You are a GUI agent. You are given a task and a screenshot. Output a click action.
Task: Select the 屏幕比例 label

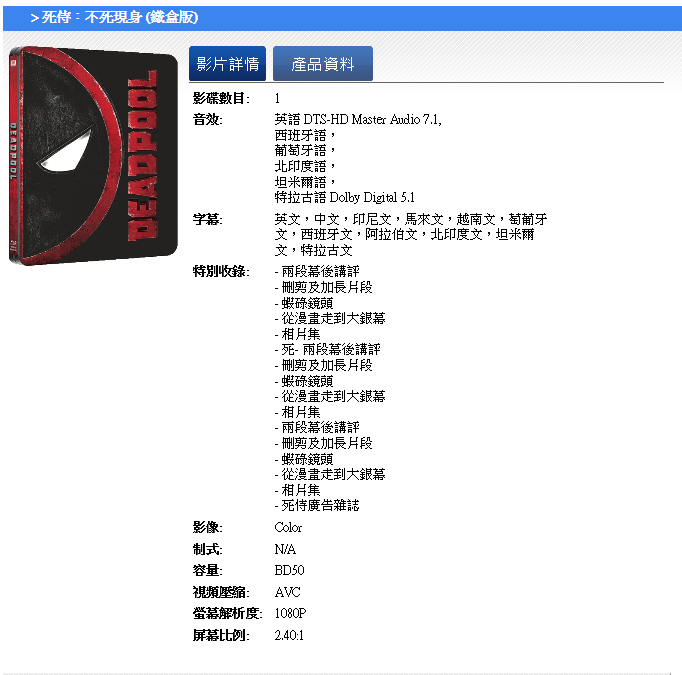[221, 635]
